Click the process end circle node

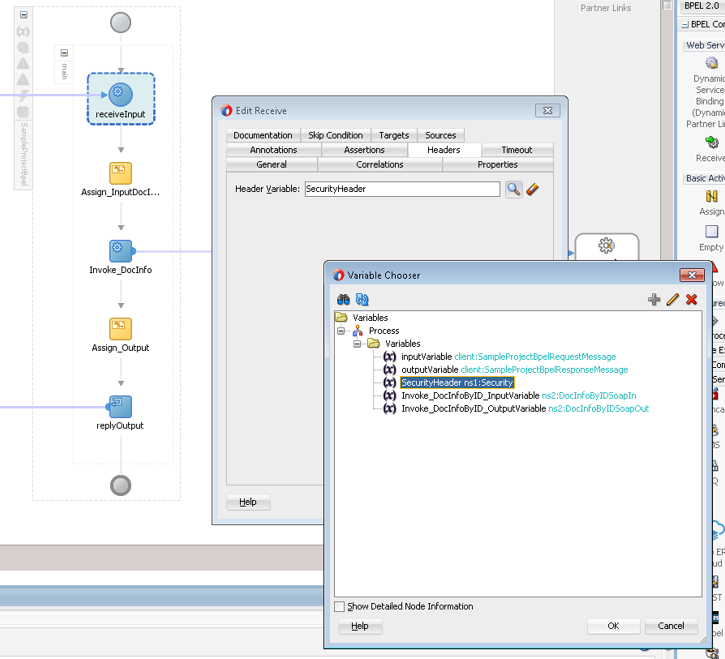[120, 485]
